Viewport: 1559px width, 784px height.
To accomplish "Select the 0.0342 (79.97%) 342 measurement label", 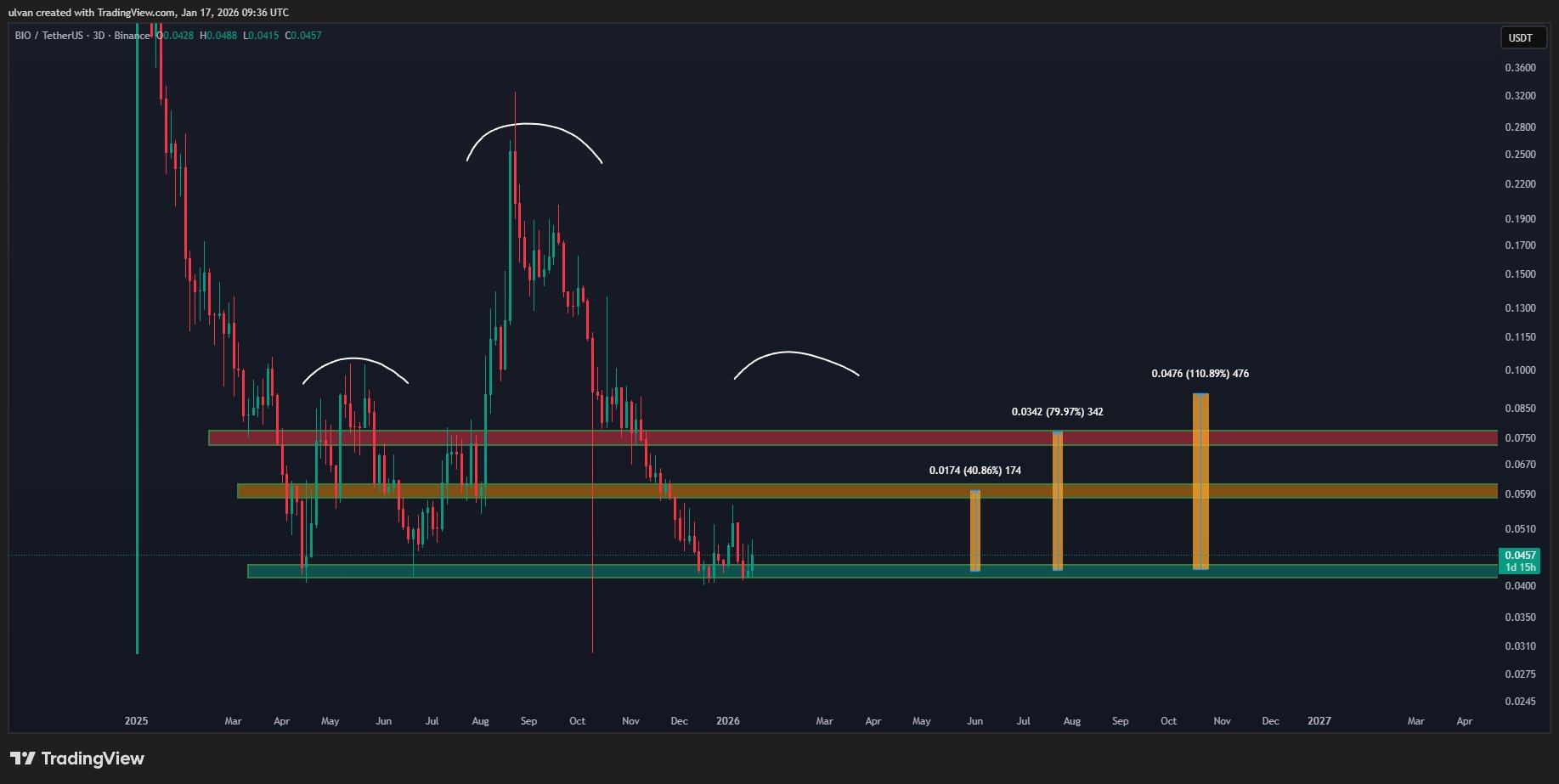I will pos(1058,412).
